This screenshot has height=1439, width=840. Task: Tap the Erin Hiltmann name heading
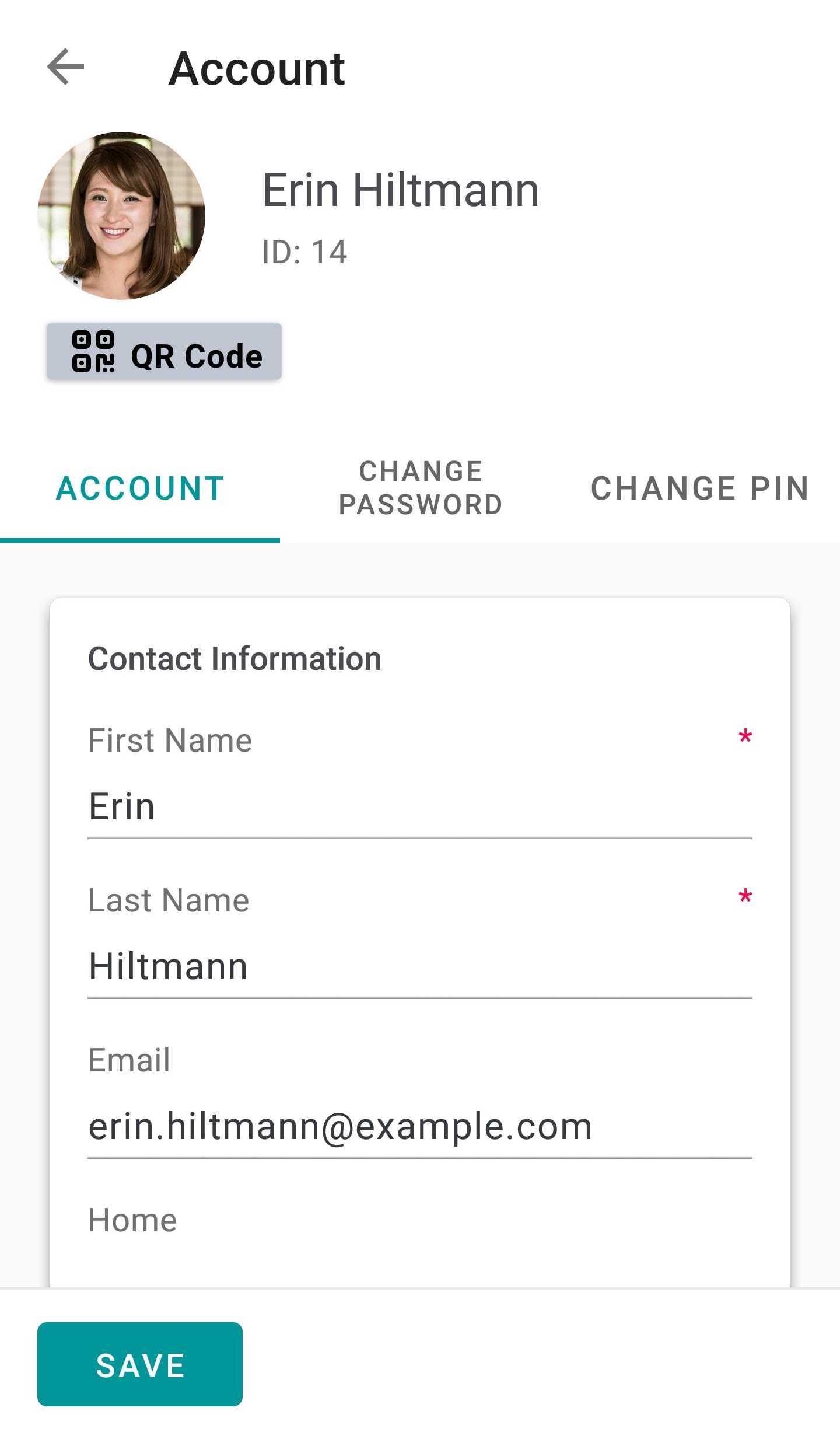pyautogui.click(x=401, y=190)
